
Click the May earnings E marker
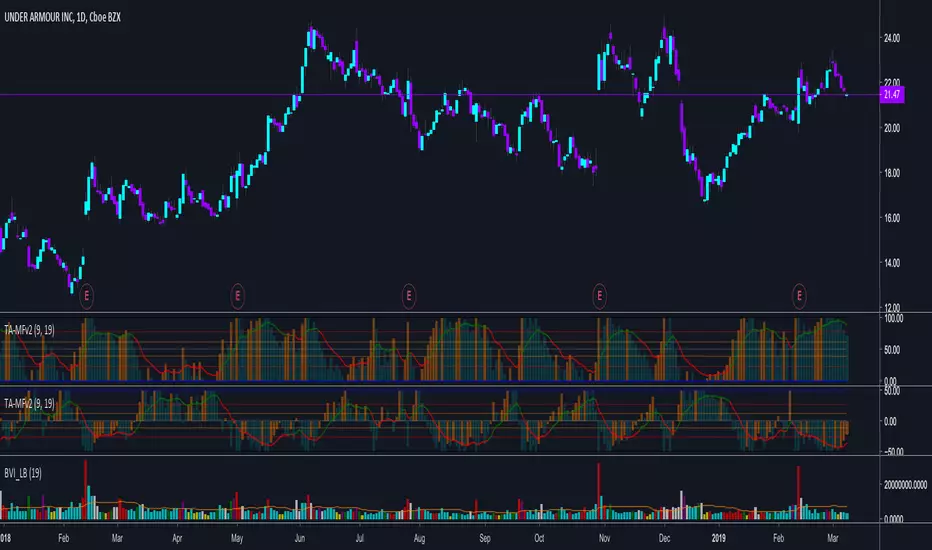point(238,296)
